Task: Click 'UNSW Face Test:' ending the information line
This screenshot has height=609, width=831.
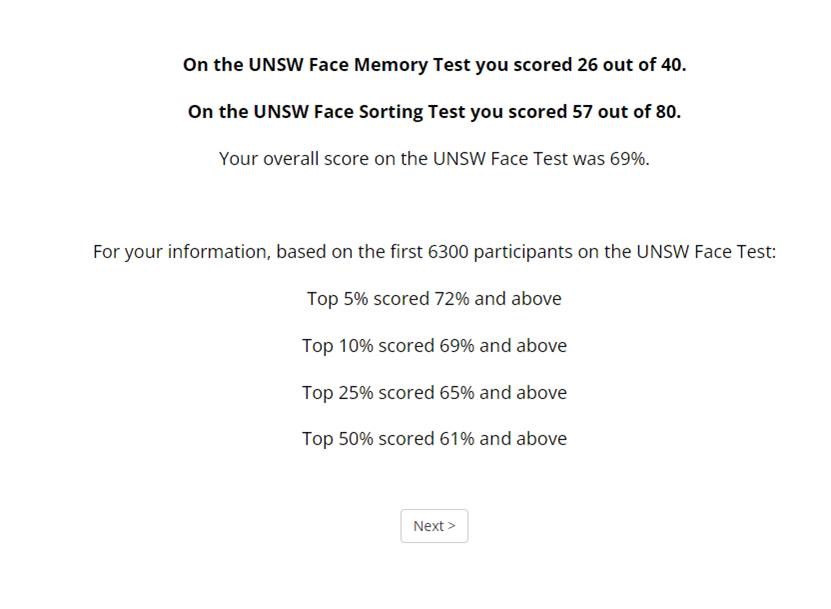Action: pos(706,252)
